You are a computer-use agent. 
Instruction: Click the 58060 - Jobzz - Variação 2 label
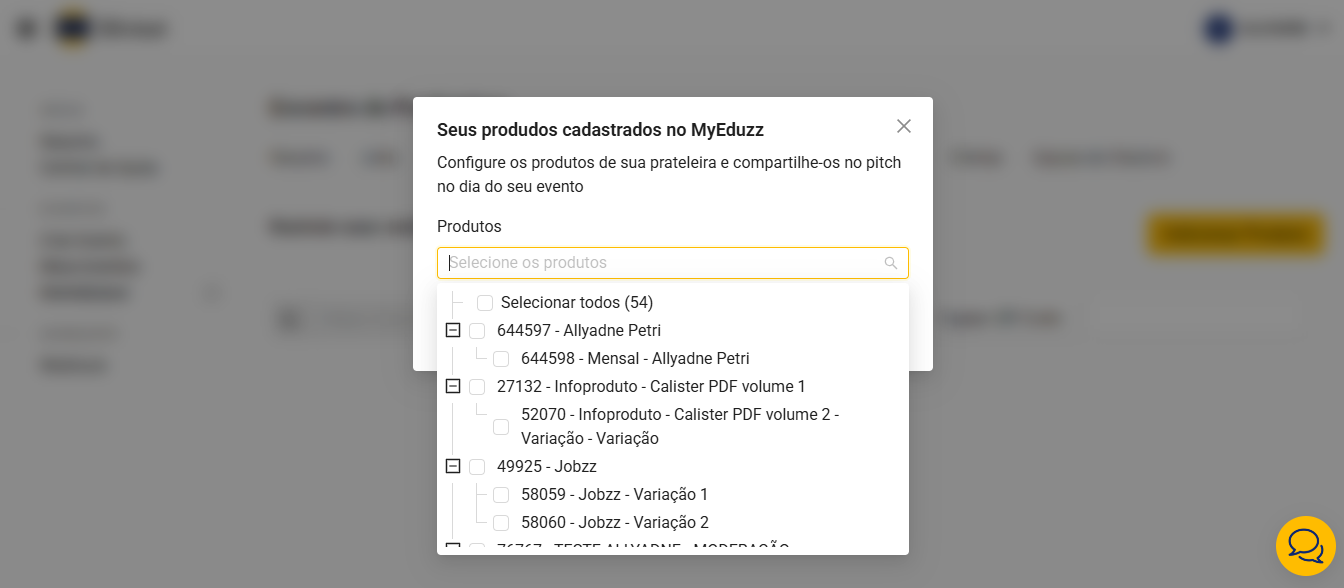[614, 523]
